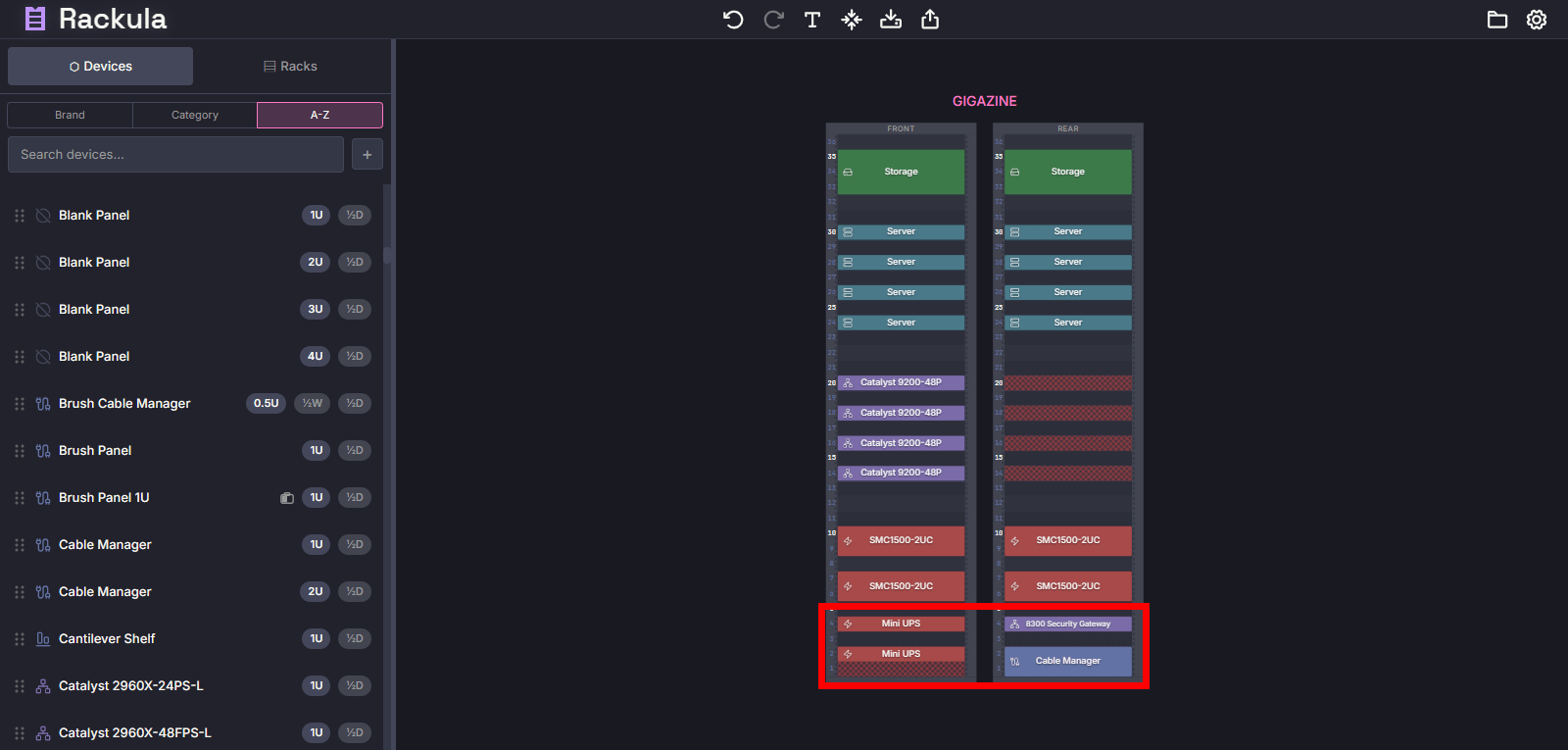Click the plus button beside search field
Image resolution: width=1568 pixels, height=750 pixels.
367,155
